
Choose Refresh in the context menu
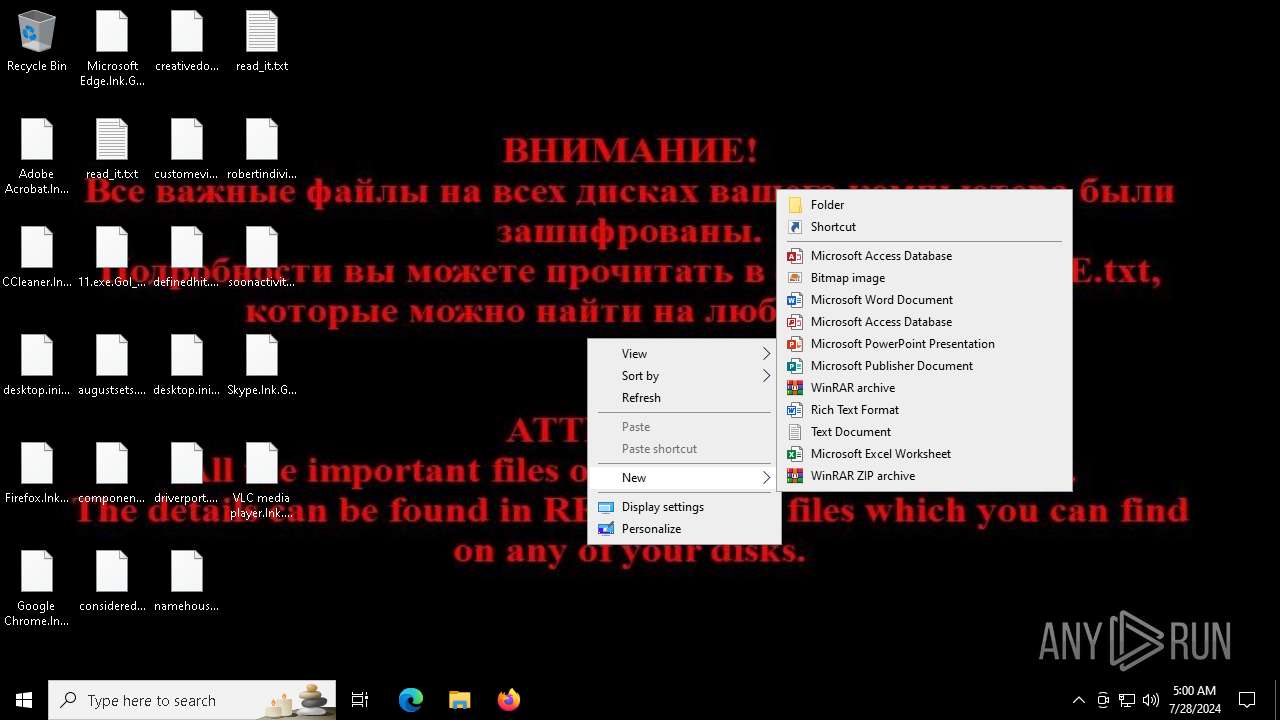point(685,398)
